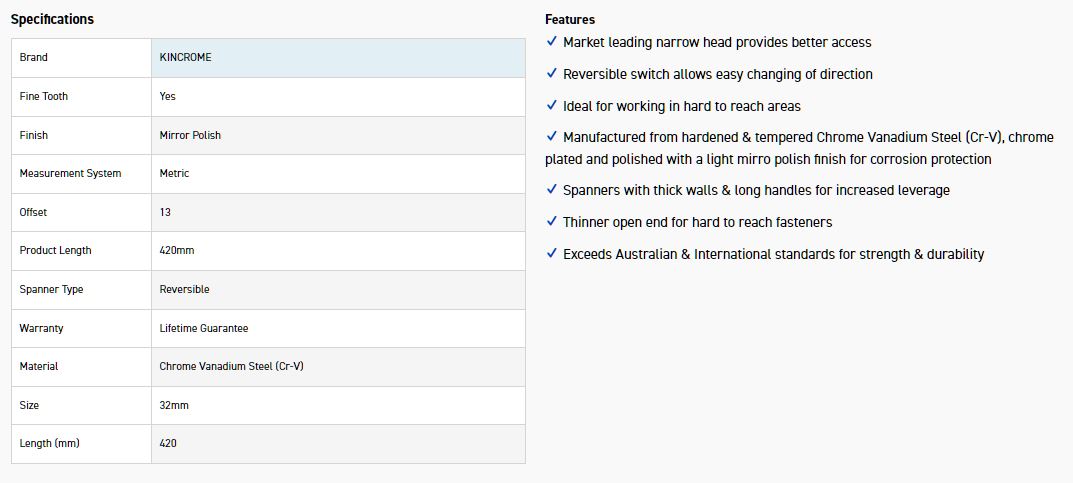The width and height of the screenshot is (1073, 483).
Task: Click the checkmark before Chrome Vanadium Steel feature
Action: tap(552, 137)
